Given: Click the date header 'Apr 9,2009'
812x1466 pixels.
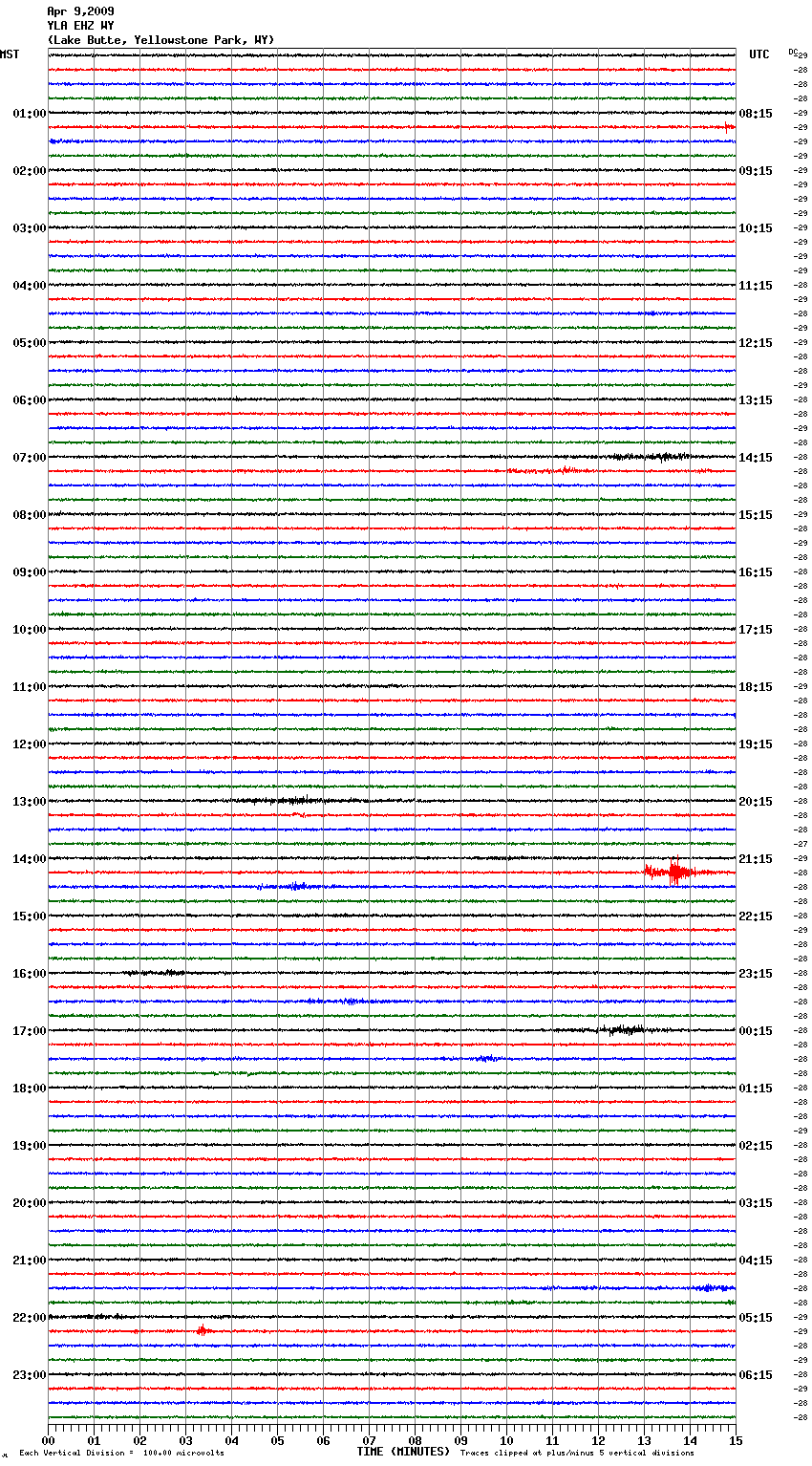Looking at the screenshot, I should (80, 11).
